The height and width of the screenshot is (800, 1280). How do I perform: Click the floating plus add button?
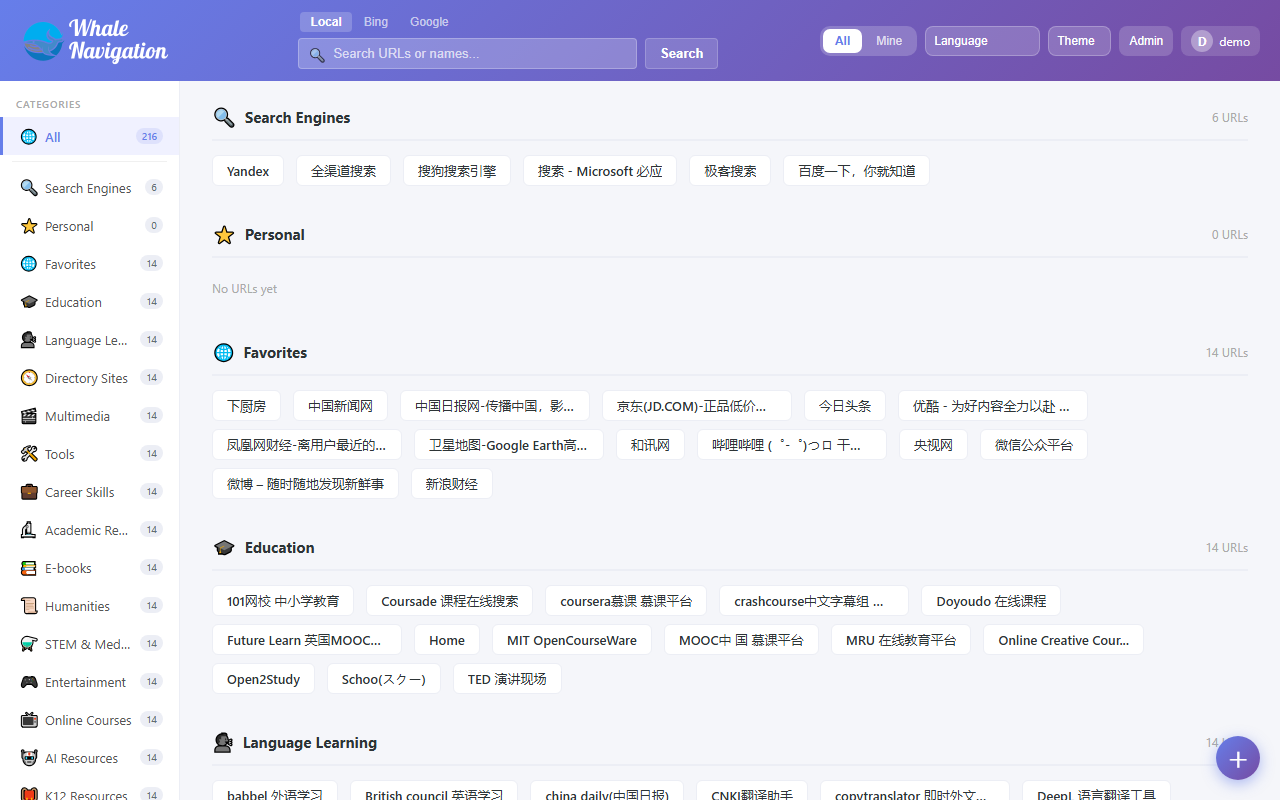pos(1238,758)
